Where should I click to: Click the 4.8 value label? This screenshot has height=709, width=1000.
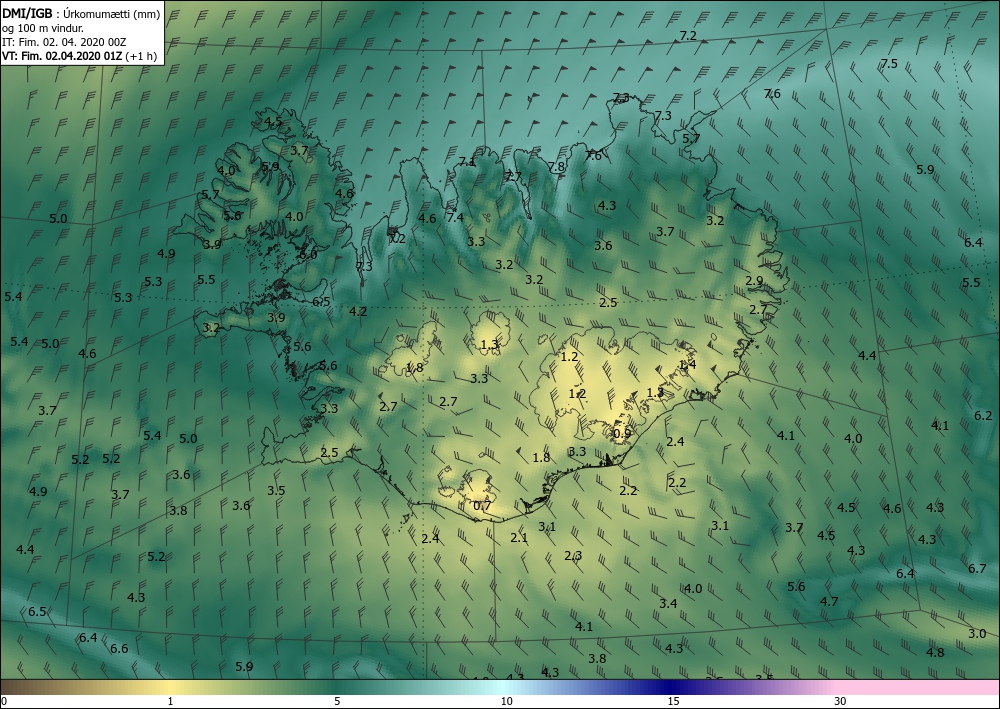[x=935, y=652]
